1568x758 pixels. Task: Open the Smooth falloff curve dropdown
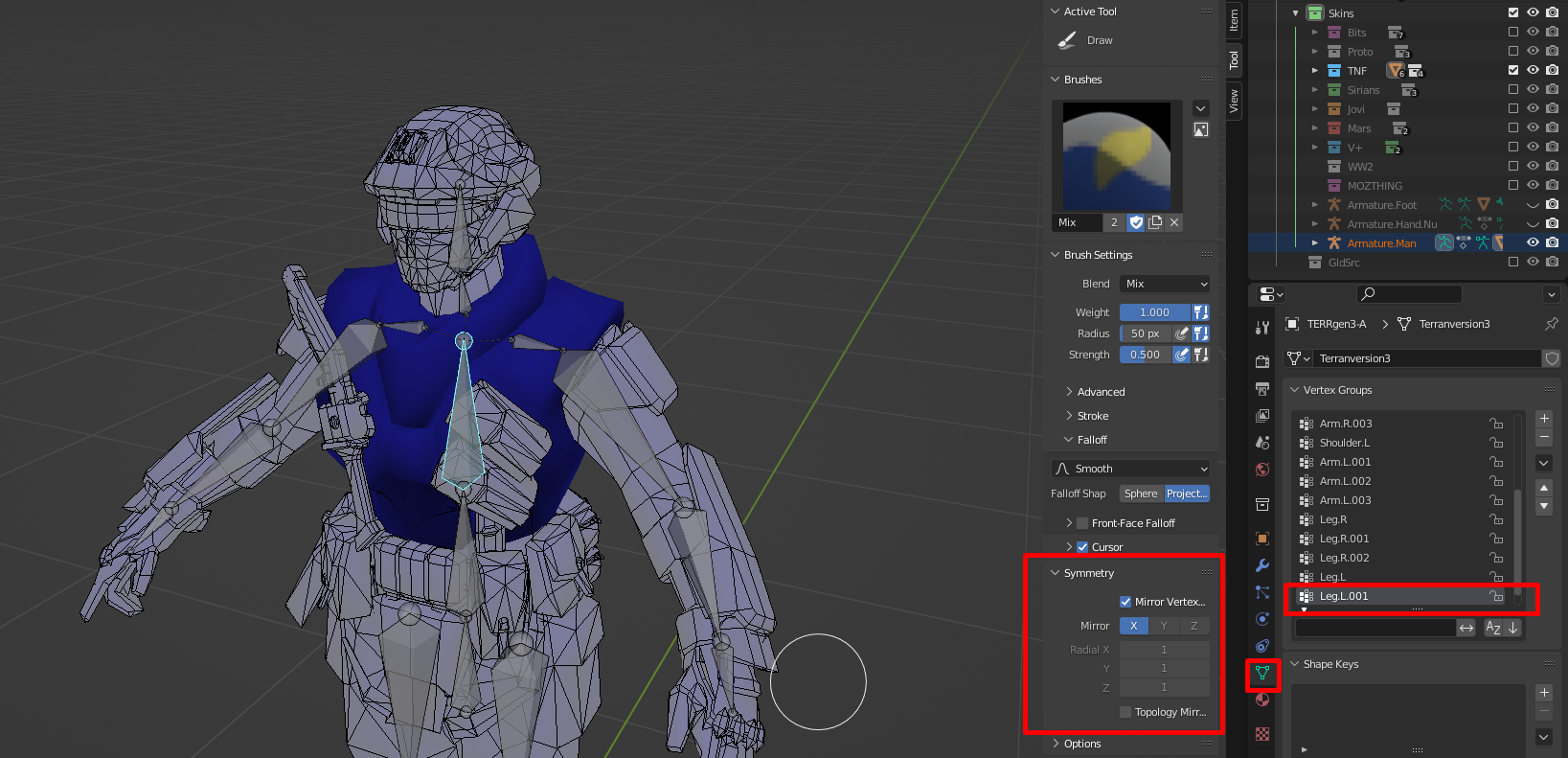click(1130, 469)
